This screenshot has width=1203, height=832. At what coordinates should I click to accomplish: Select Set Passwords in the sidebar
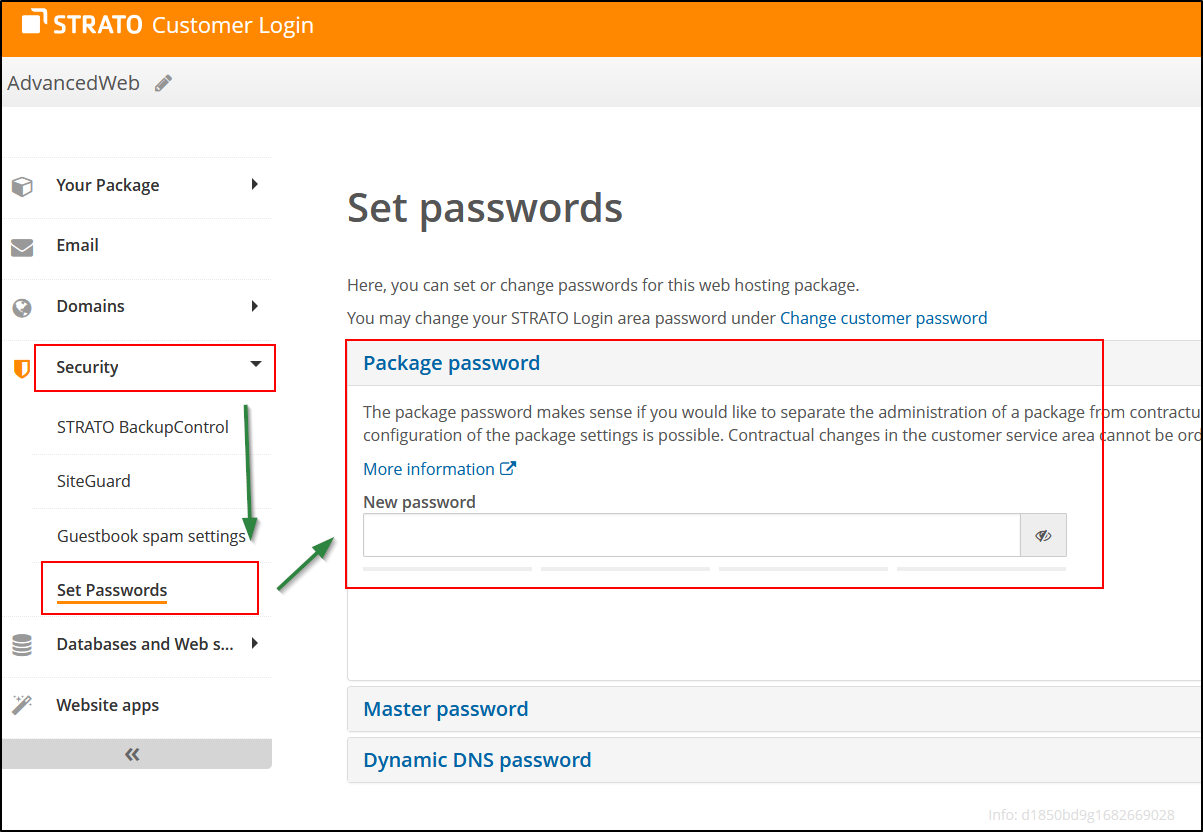113,589
